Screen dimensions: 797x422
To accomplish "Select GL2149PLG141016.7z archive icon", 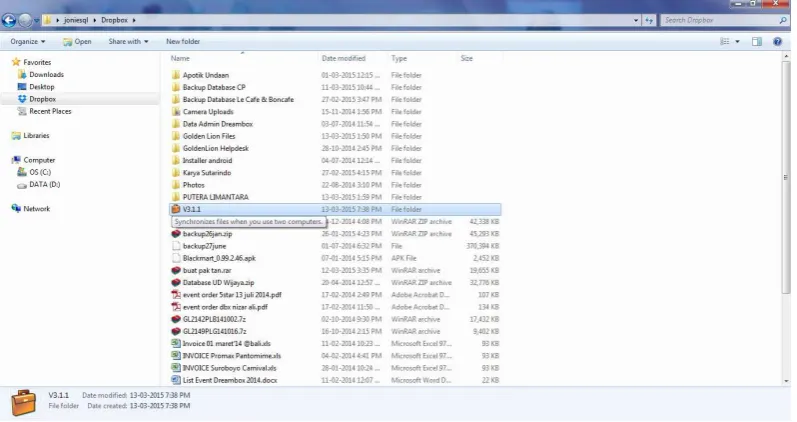I will point(176,331).
